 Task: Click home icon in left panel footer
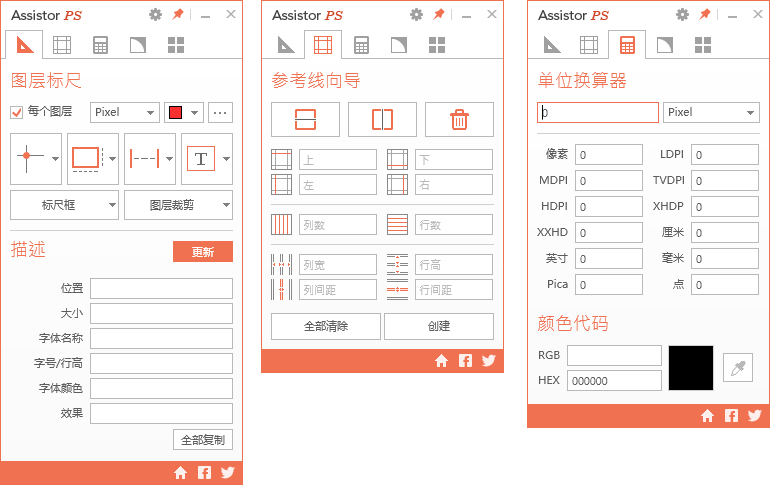[x=181, y=472]
